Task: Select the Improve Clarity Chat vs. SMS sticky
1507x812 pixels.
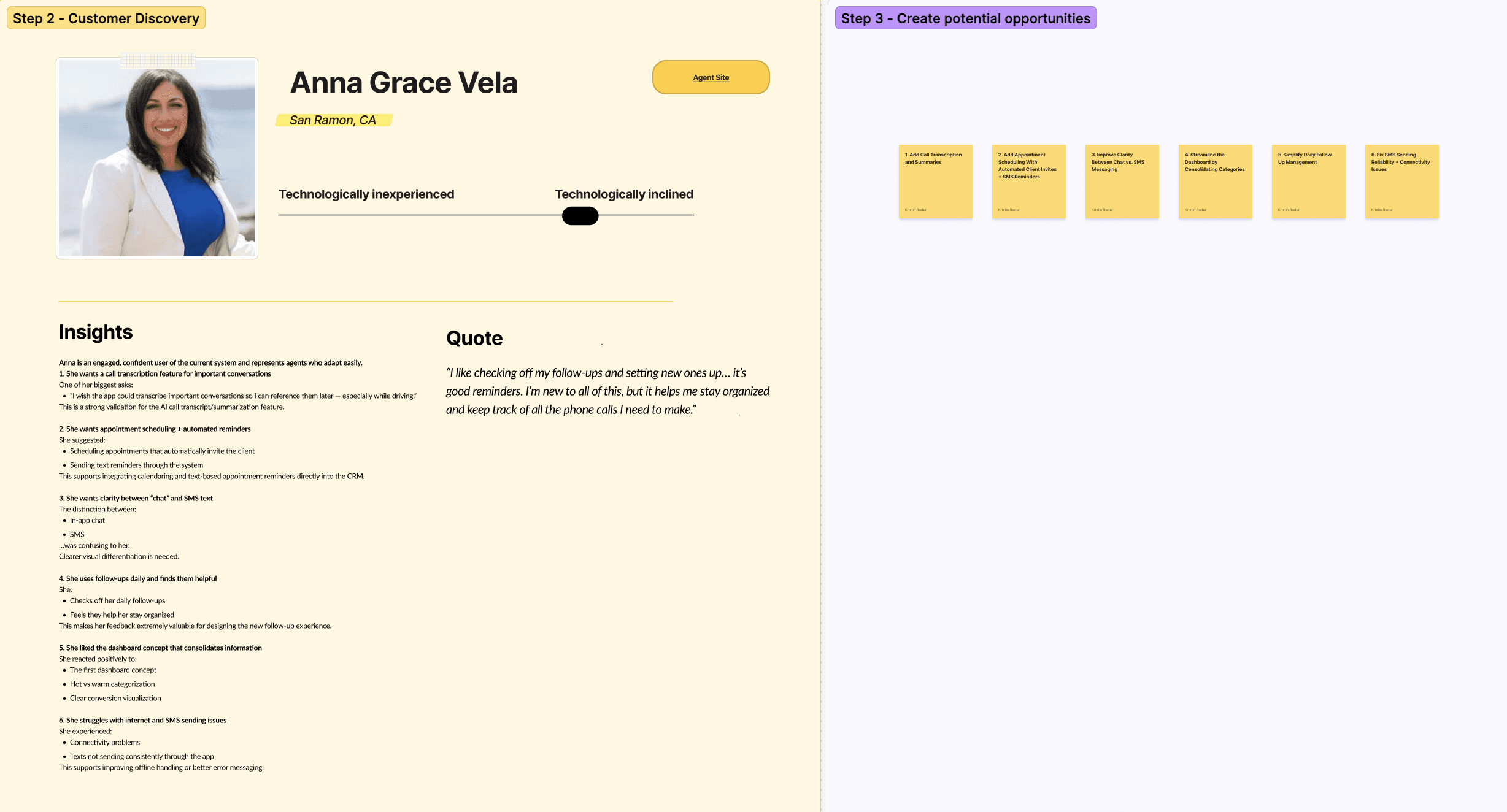Action: (1122, 182)
